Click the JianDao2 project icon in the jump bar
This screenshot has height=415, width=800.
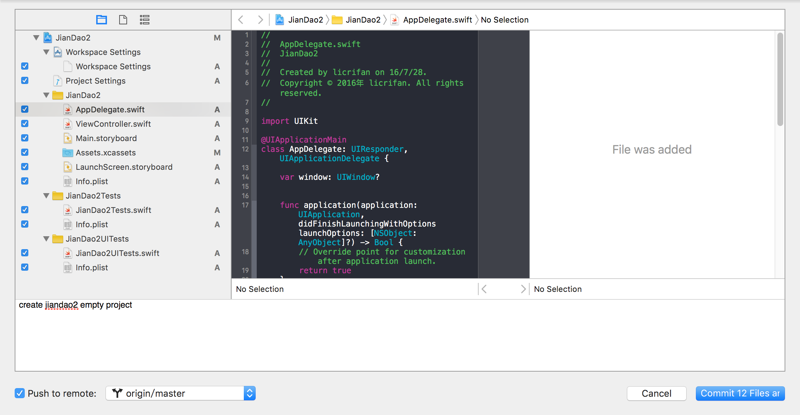point(280,20)
